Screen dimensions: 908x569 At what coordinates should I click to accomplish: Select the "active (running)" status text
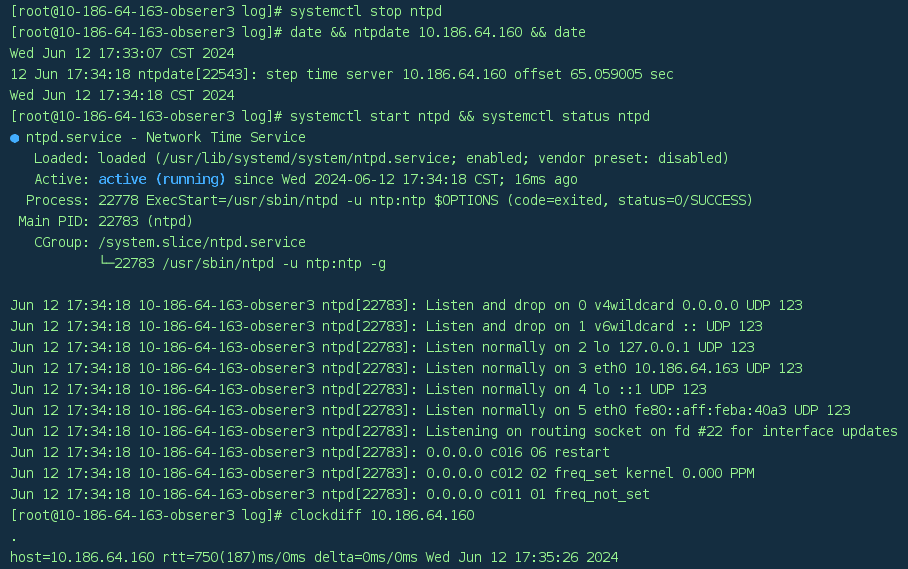click(x=161, y=179)
